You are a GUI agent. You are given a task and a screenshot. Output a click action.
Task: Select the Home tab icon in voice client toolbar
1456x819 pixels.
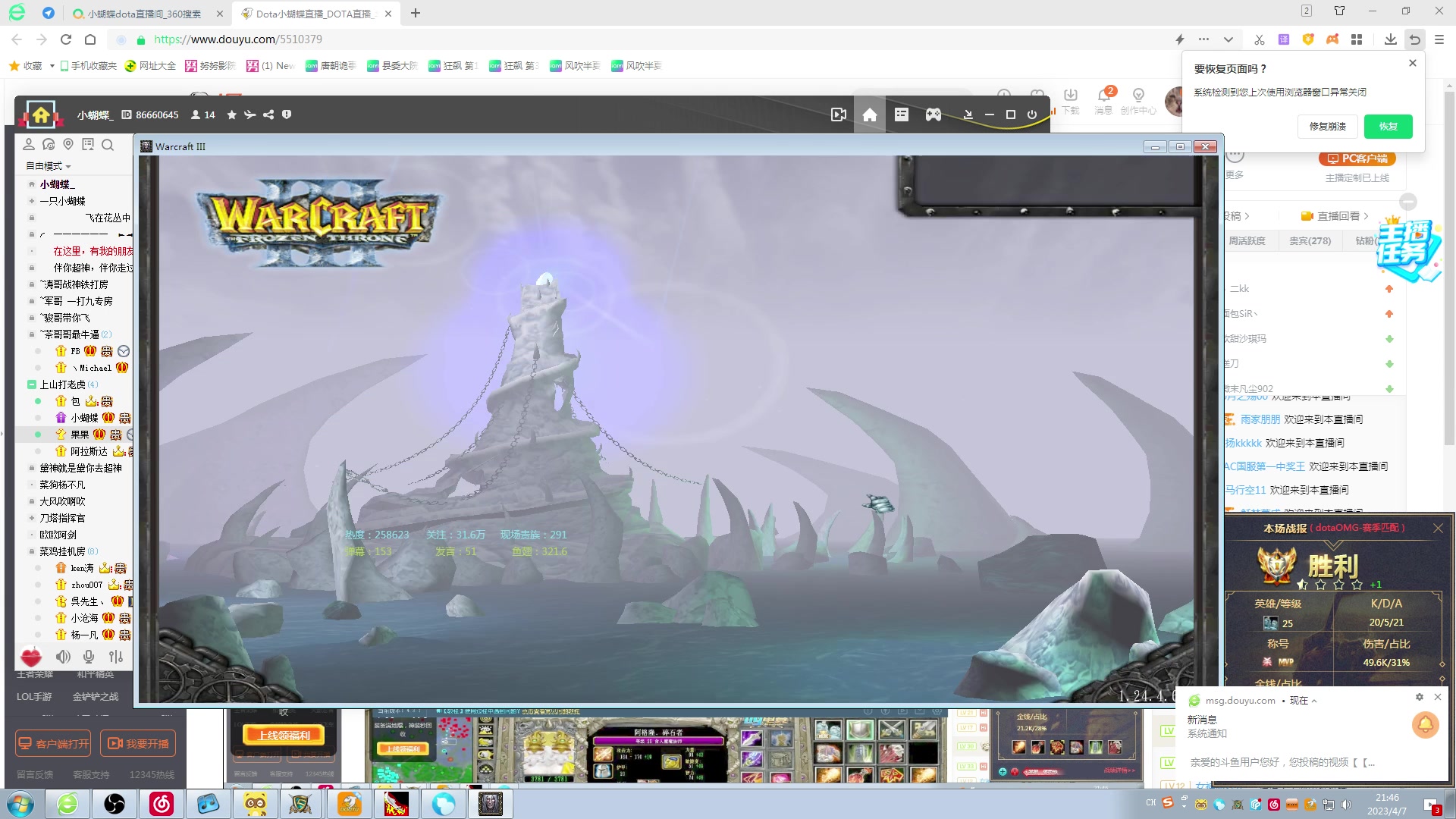click(870, 115)
